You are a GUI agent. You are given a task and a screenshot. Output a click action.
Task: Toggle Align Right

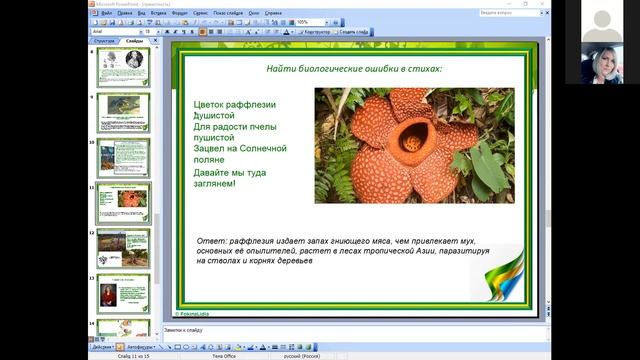coord(220,32)
